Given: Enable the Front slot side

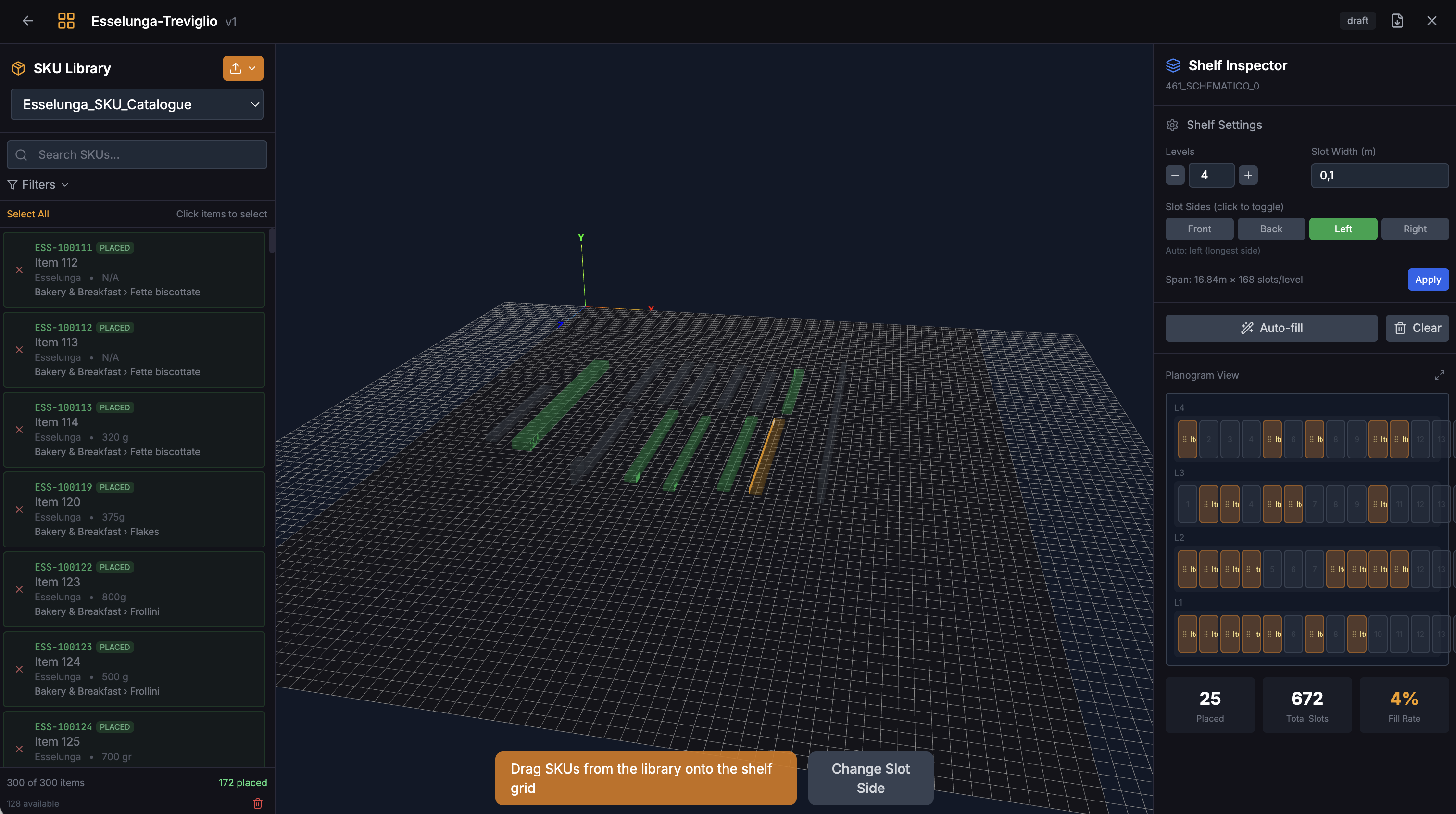Looking at the screenshot, I should pos(1199,229).
